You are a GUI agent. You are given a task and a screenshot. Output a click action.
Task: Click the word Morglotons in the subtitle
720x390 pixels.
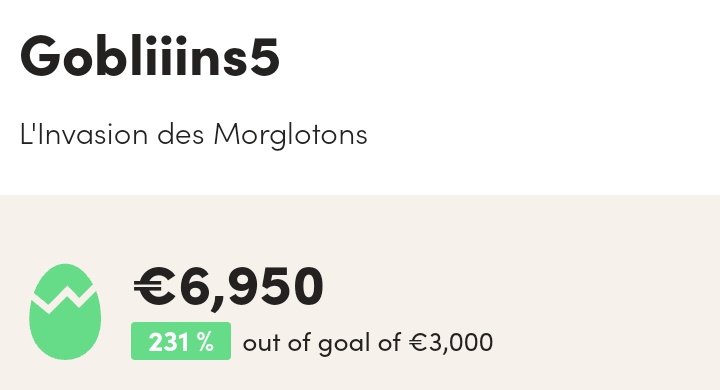290,136
